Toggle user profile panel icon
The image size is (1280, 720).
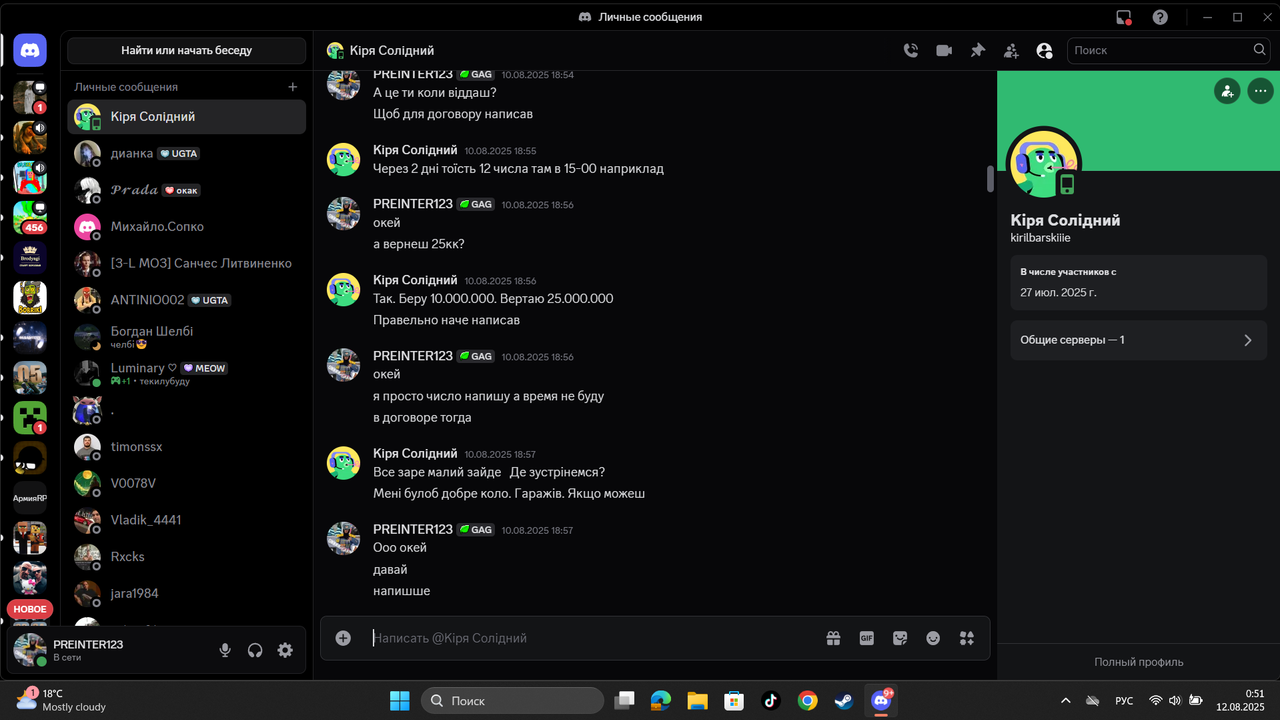[1045, 50]
